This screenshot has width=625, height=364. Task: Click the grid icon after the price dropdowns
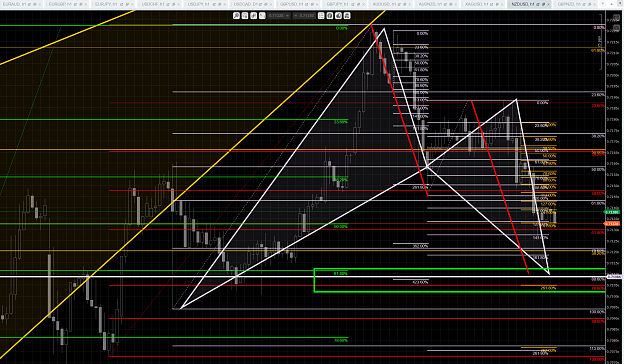click(321, 16)
